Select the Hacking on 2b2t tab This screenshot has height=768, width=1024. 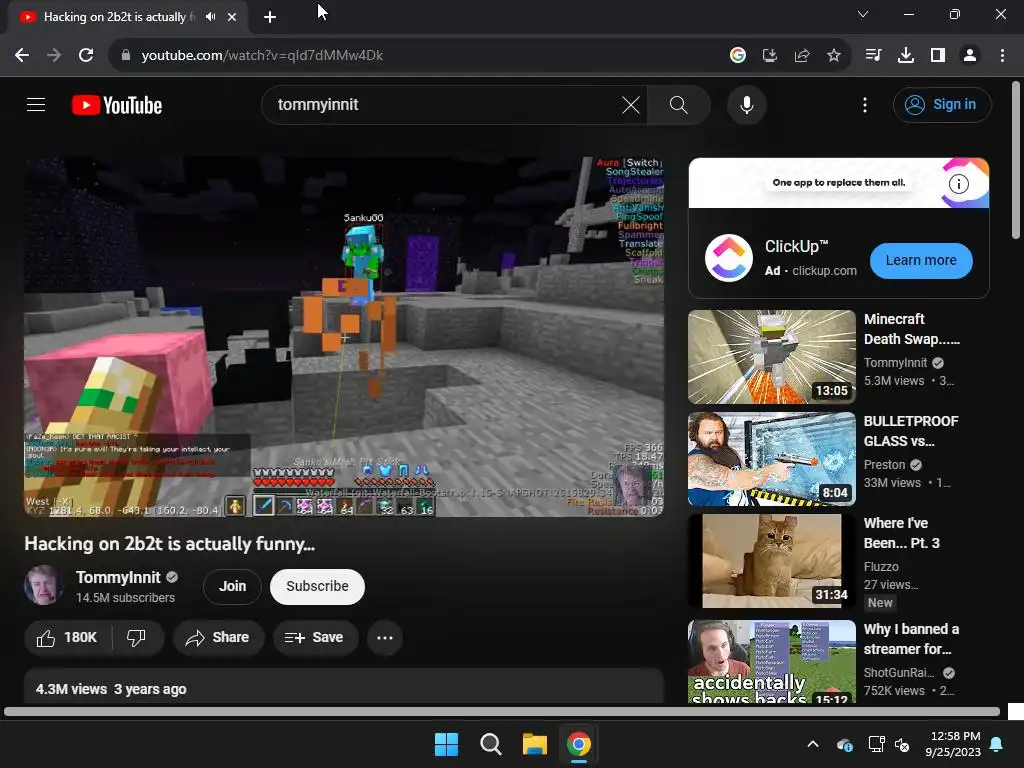click(x=127, y=17)
